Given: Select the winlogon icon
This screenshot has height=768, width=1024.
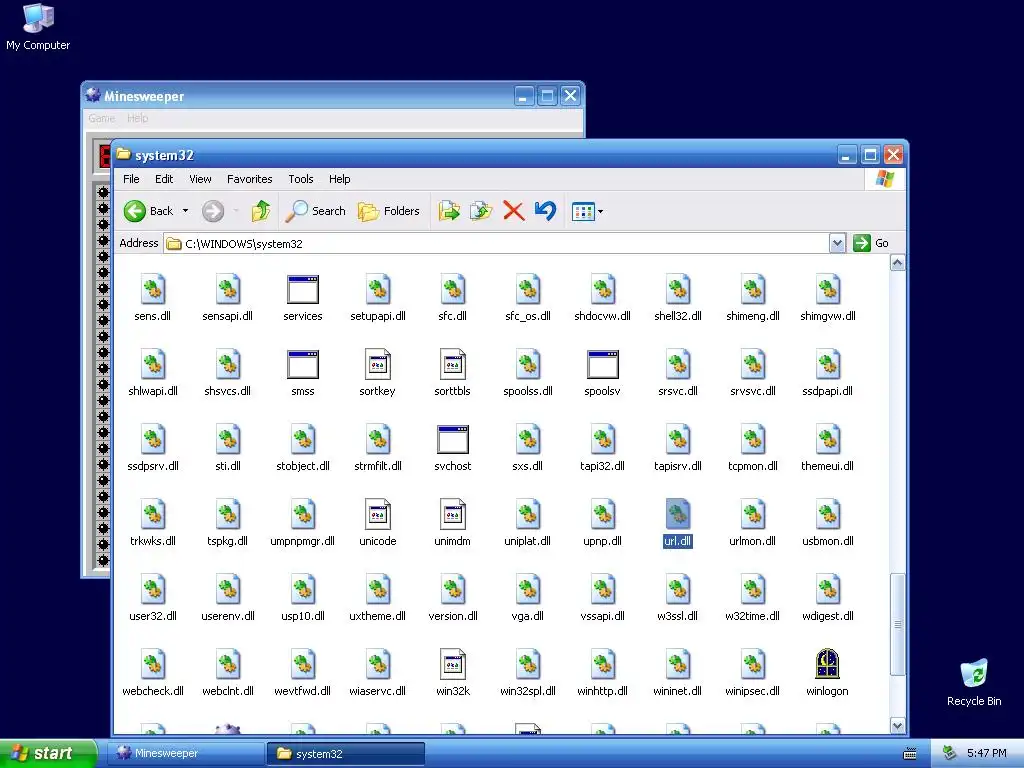Looking at the screenshot, I should click(827, 664).
